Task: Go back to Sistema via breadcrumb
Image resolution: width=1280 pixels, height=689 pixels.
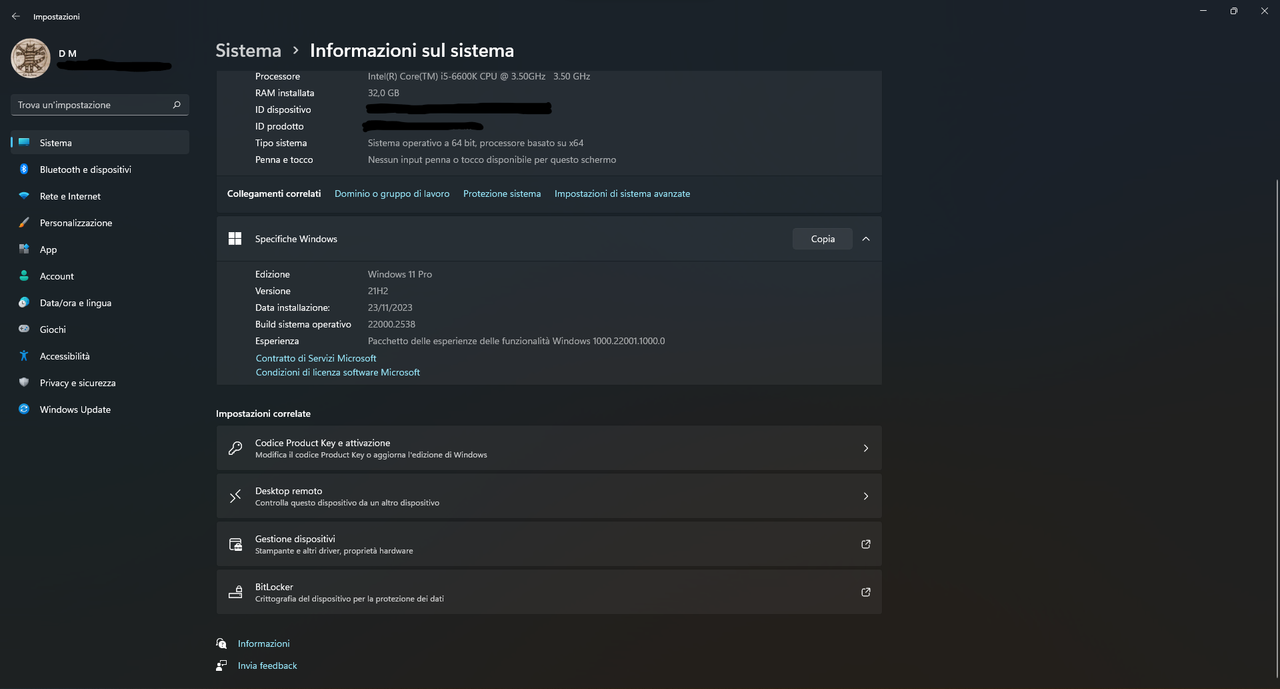Action: pos(248,50)
